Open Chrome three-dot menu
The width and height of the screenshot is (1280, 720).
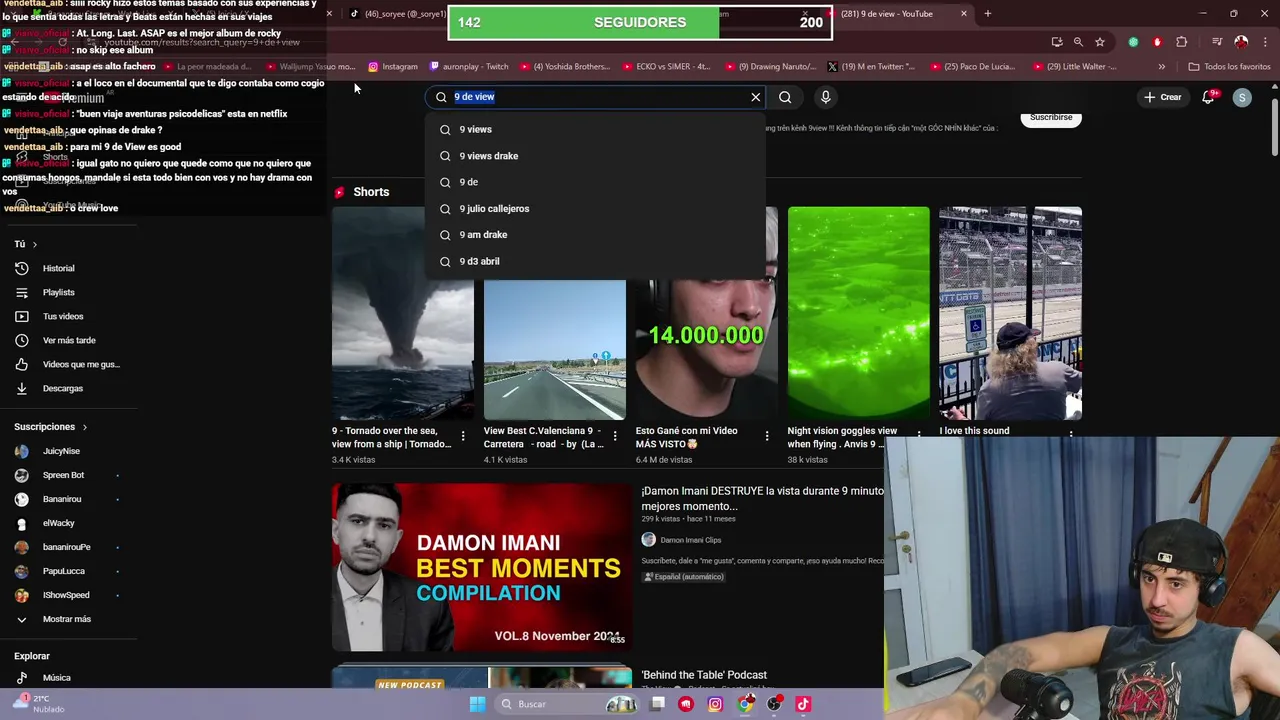[x=1264, y=42]
